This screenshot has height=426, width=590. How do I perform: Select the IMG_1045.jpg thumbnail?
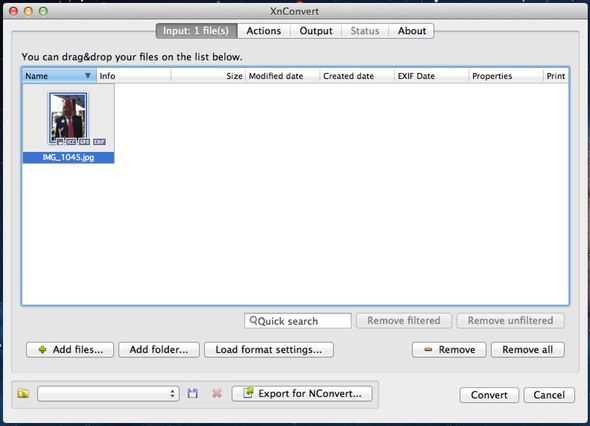68,118
